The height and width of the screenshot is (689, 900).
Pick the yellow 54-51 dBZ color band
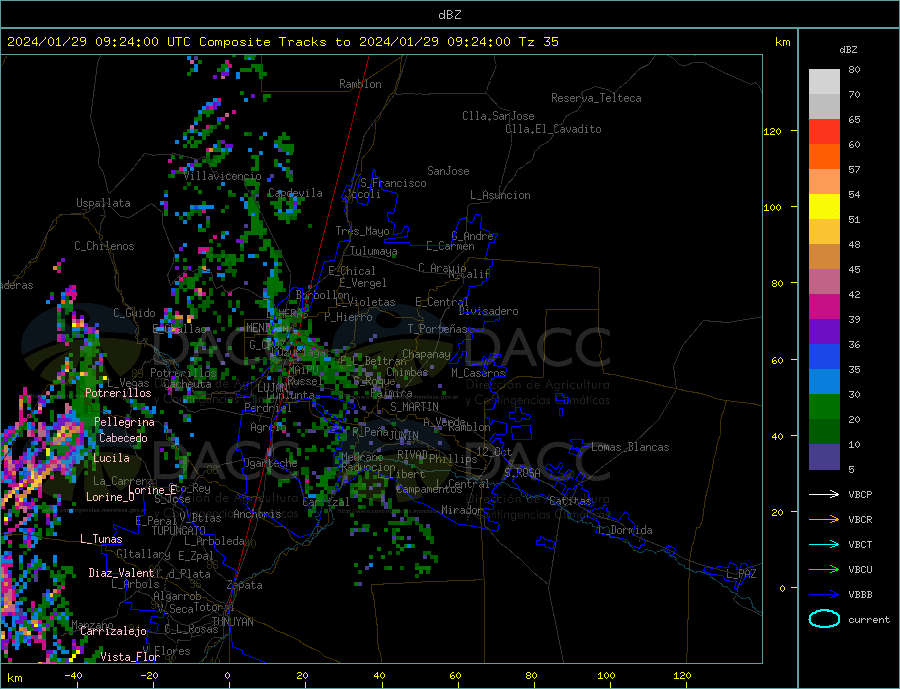(x=824, y=207)
